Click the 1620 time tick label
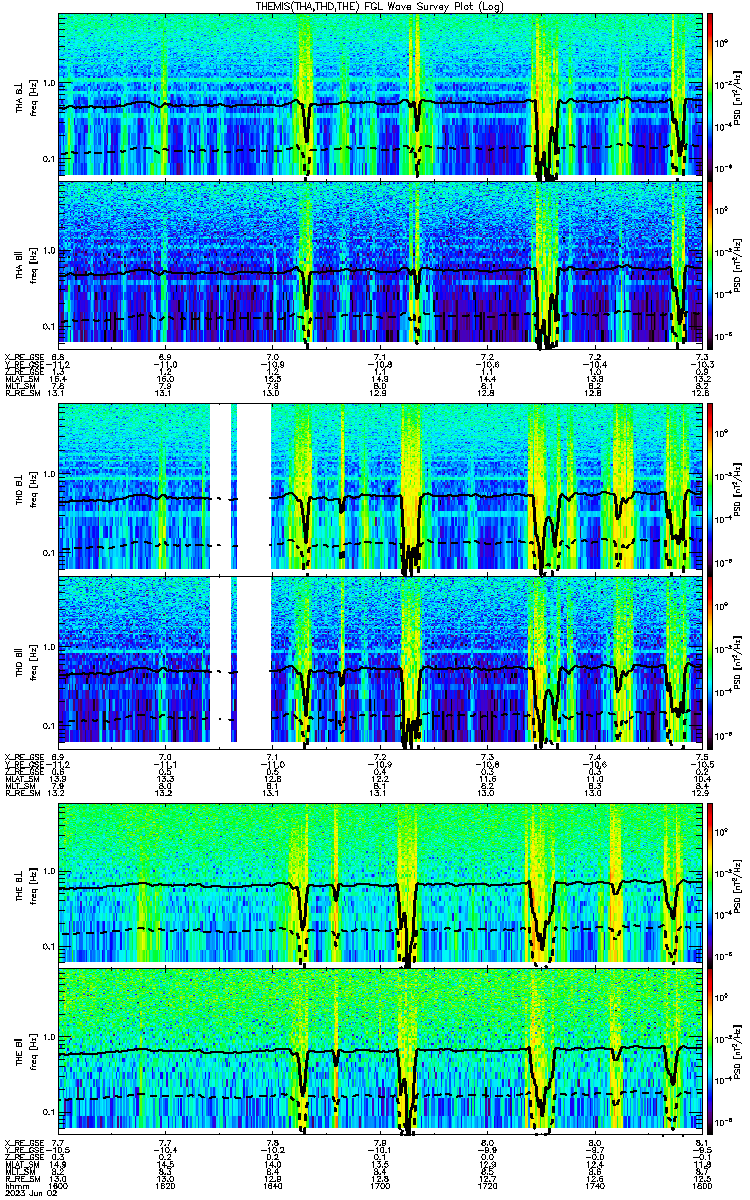 tap(165, 1187)
